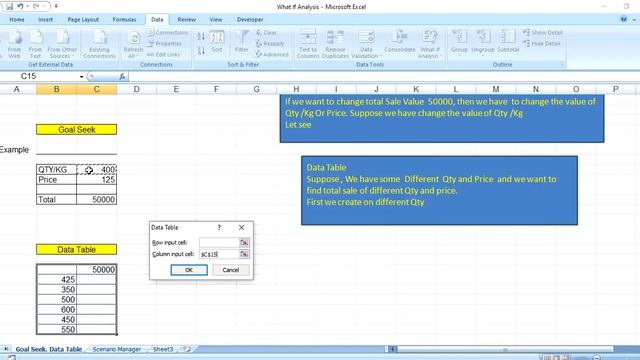Image resolution: width=640 pixels, height=360 pixels.
Task: Collapse dialog via Column input range icon
Action: click(x=244, y=254)
